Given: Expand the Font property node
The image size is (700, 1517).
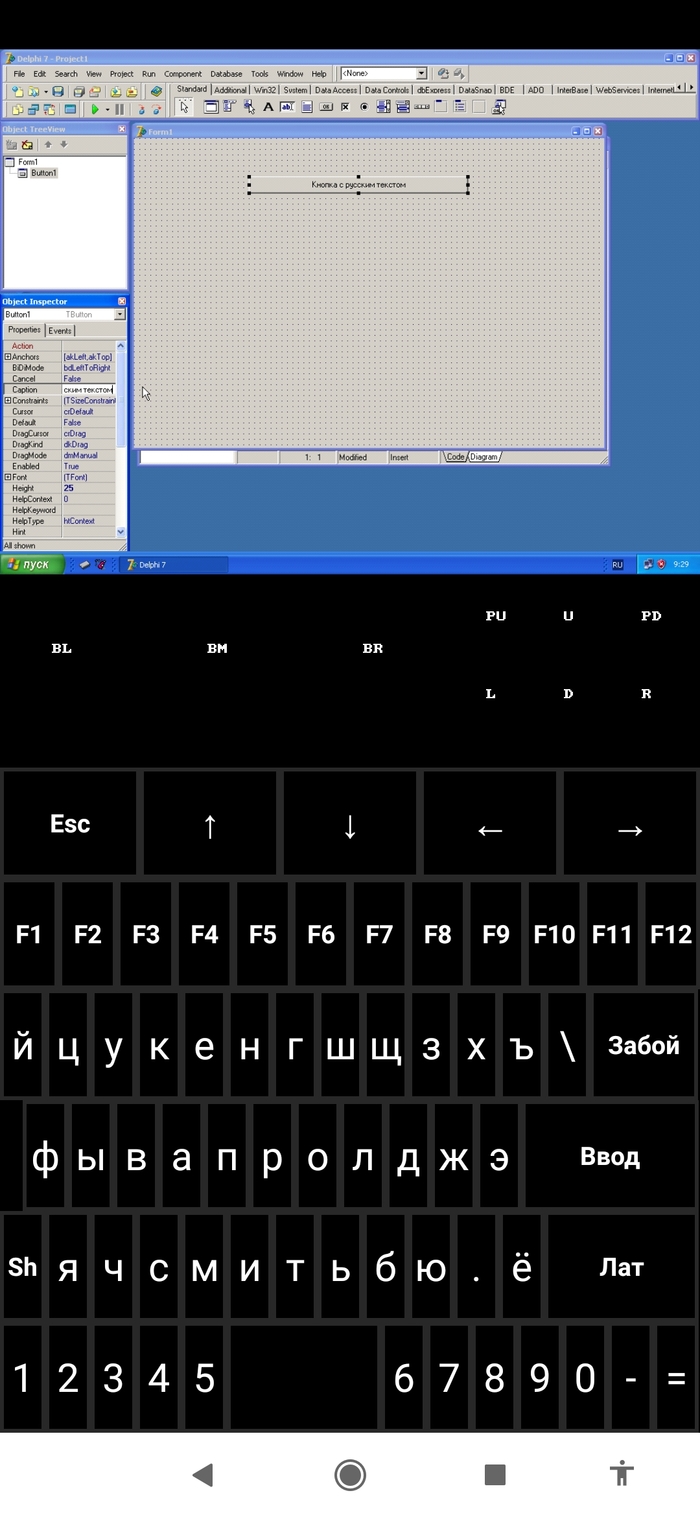Looking at the screenshot, I should click(8, 477).
